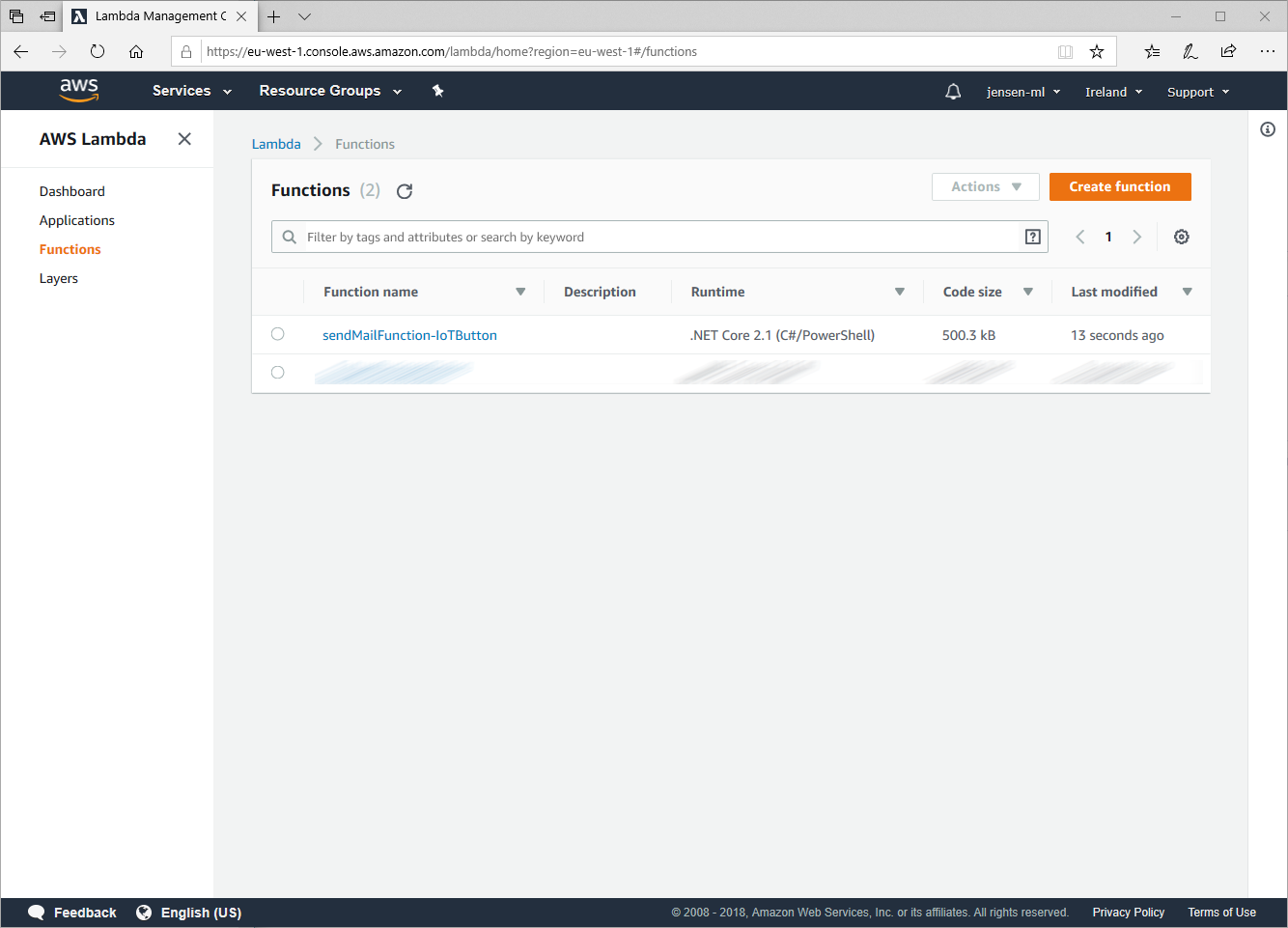Close the AWS Lambda side panel
Screen dimensions: 1288x928
184,139
